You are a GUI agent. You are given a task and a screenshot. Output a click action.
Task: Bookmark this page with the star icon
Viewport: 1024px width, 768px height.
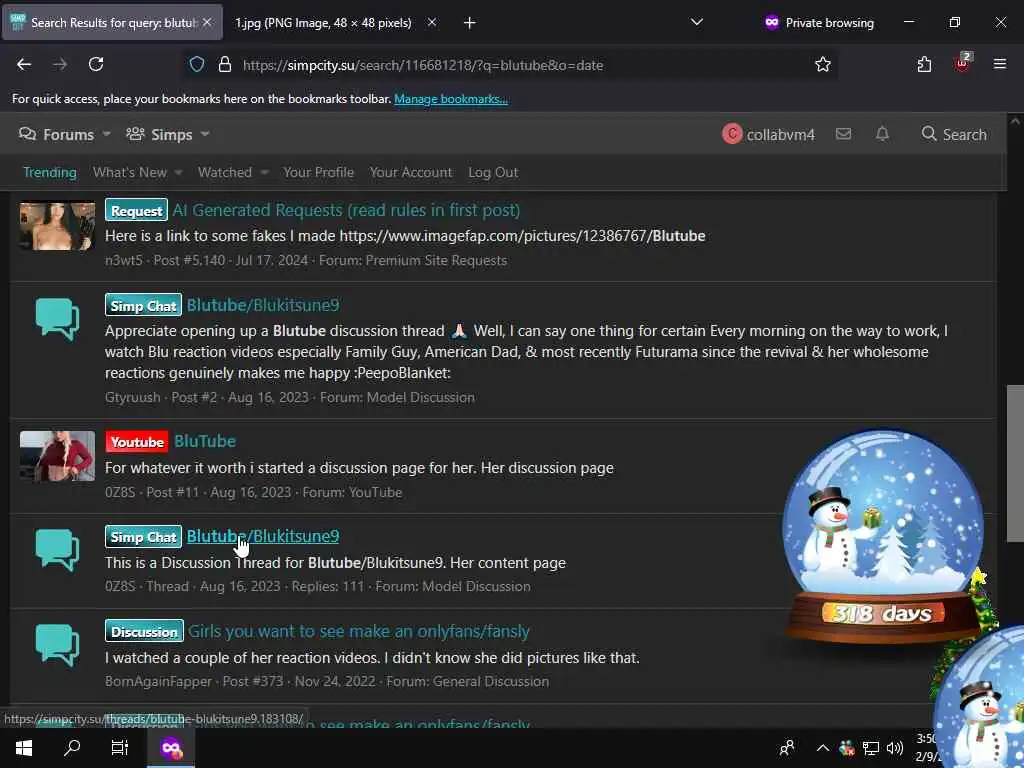point(823,65)
